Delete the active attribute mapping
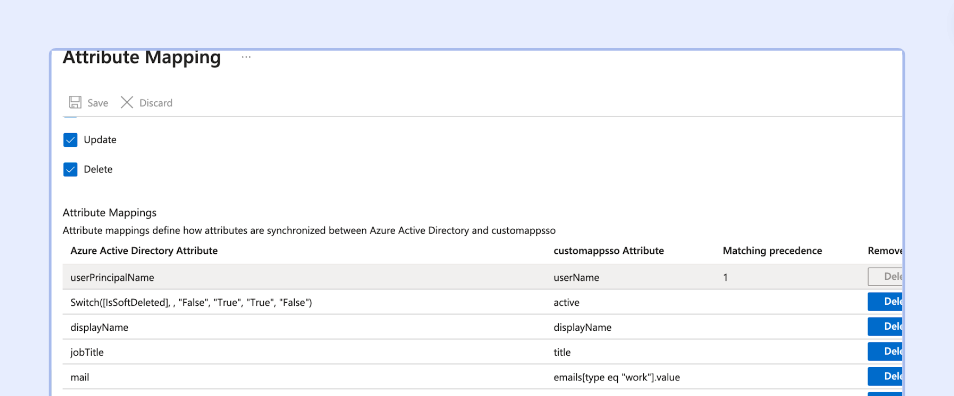Screen dimensions: 954x396 coord(885,302)
